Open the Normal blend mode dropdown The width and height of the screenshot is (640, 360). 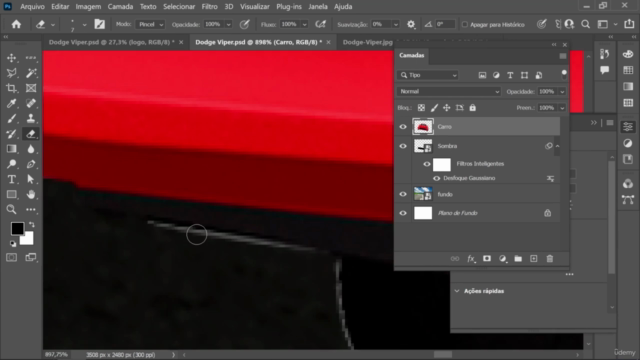tap(449, 91)
